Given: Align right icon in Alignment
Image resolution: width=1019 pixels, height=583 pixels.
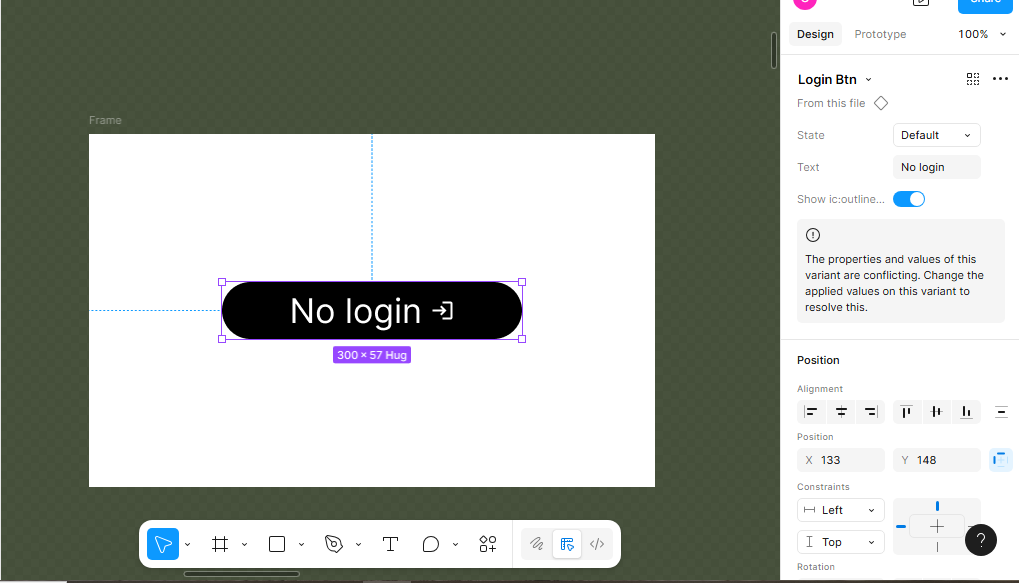Looking at the screenshot, I should [871, 411].
